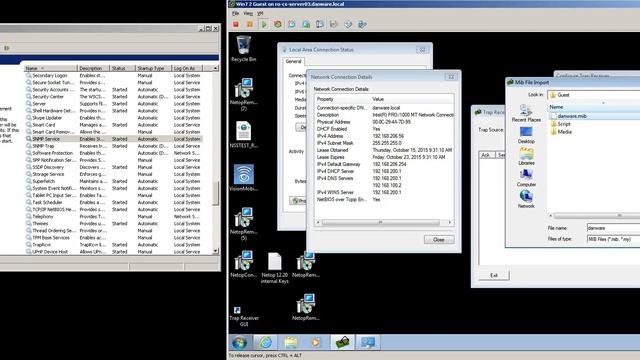Click Close in Network Connection Details

coord(439,240)
